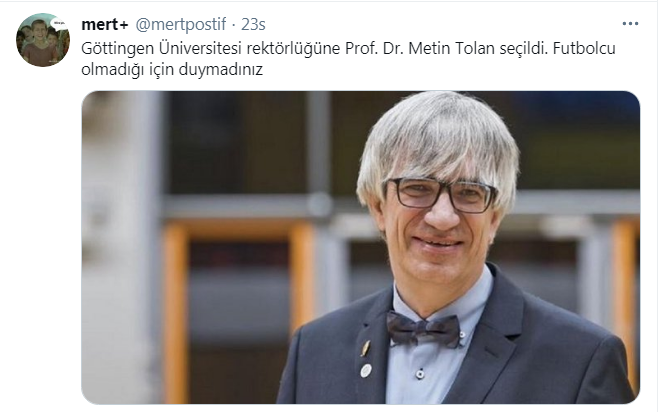Open the attached photo of the professor
Screen dimensions: 659x412
pyautogui.click(x=361, y=248)
